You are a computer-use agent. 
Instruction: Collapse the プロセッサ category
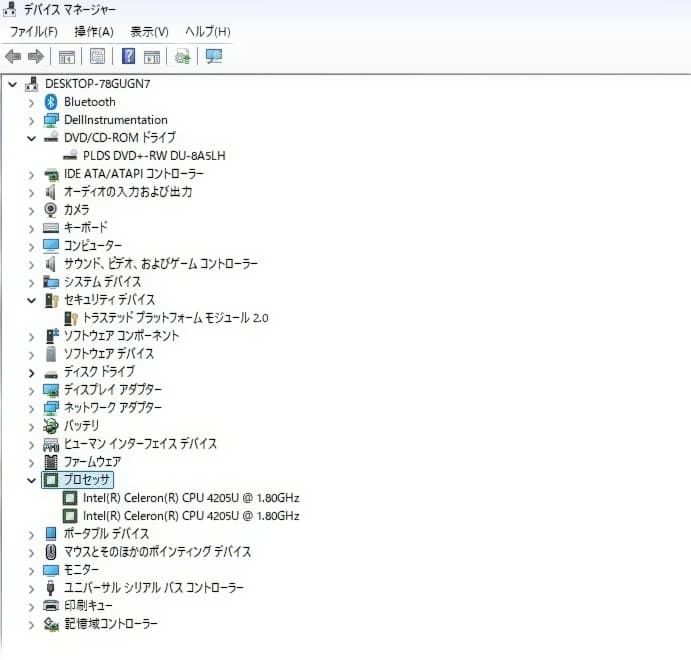click(x=31, y=480)
